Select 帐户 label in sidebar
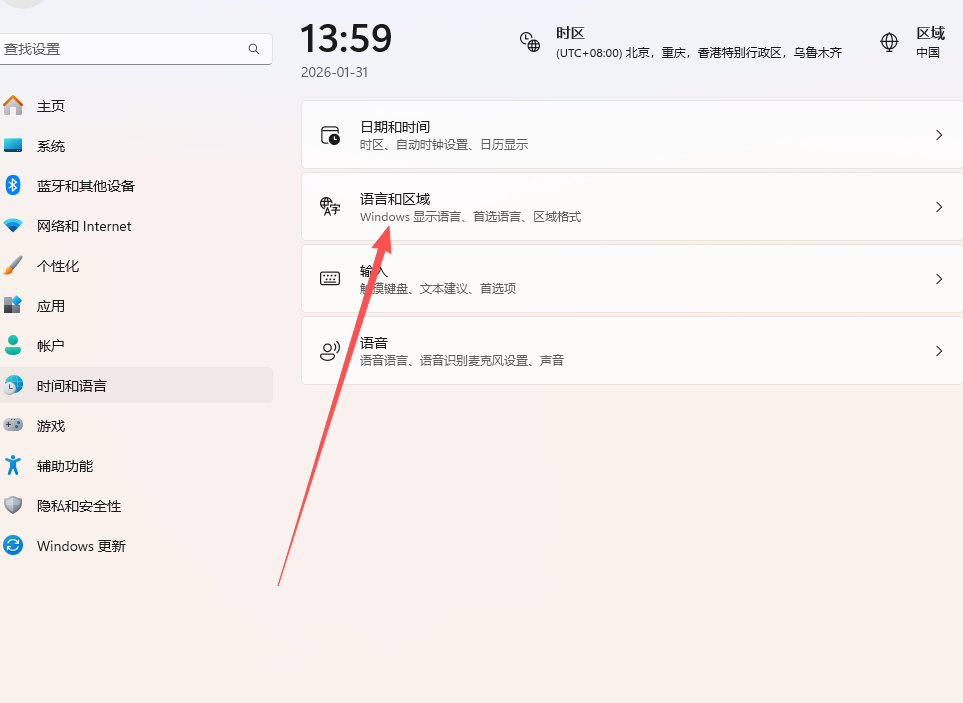Image resolution: width=963 pixels, height=703 pixels. pyautogui.click(x=51, y=346)
